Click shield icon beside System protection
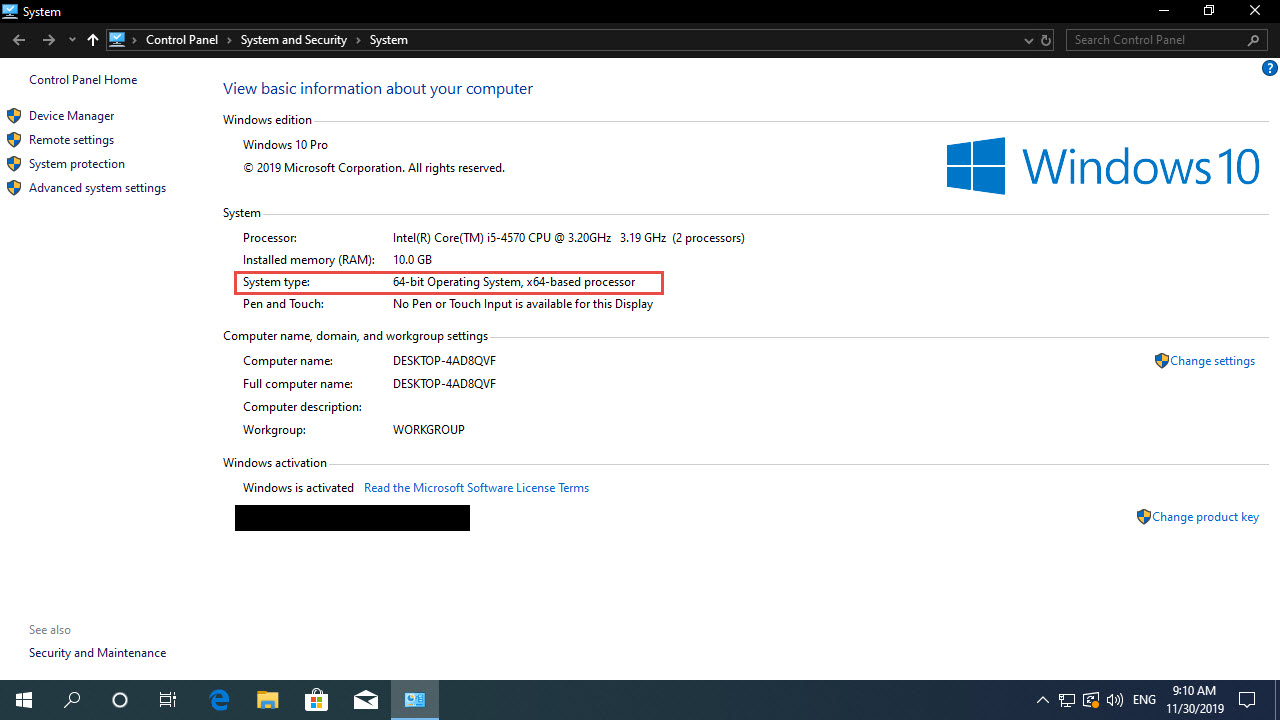1280x720 pixels. 14,164
